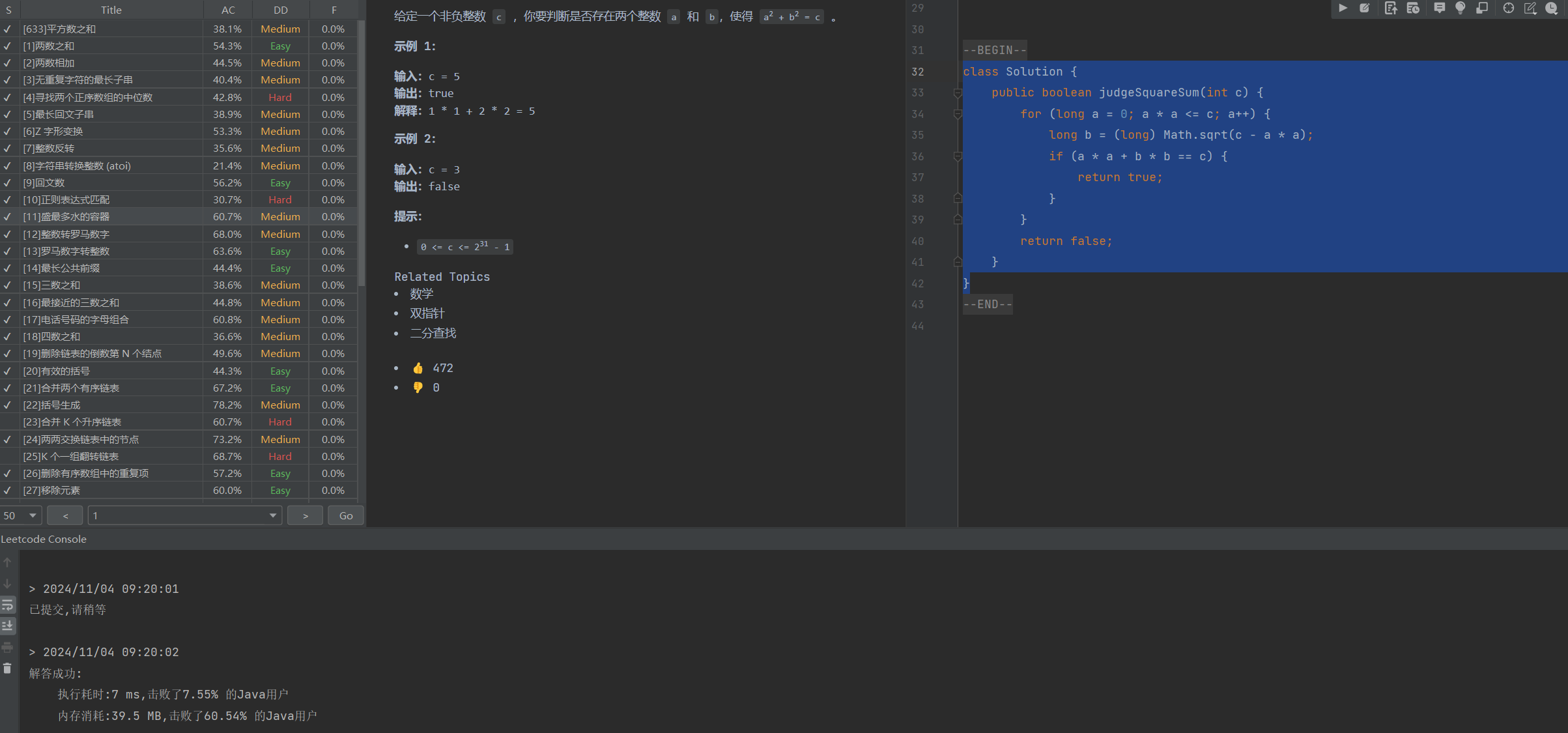This screenshot has height=733, width=1568.
Task: Toggle scroll-to-end in Leetcode Console
Action: click(7, 626)
